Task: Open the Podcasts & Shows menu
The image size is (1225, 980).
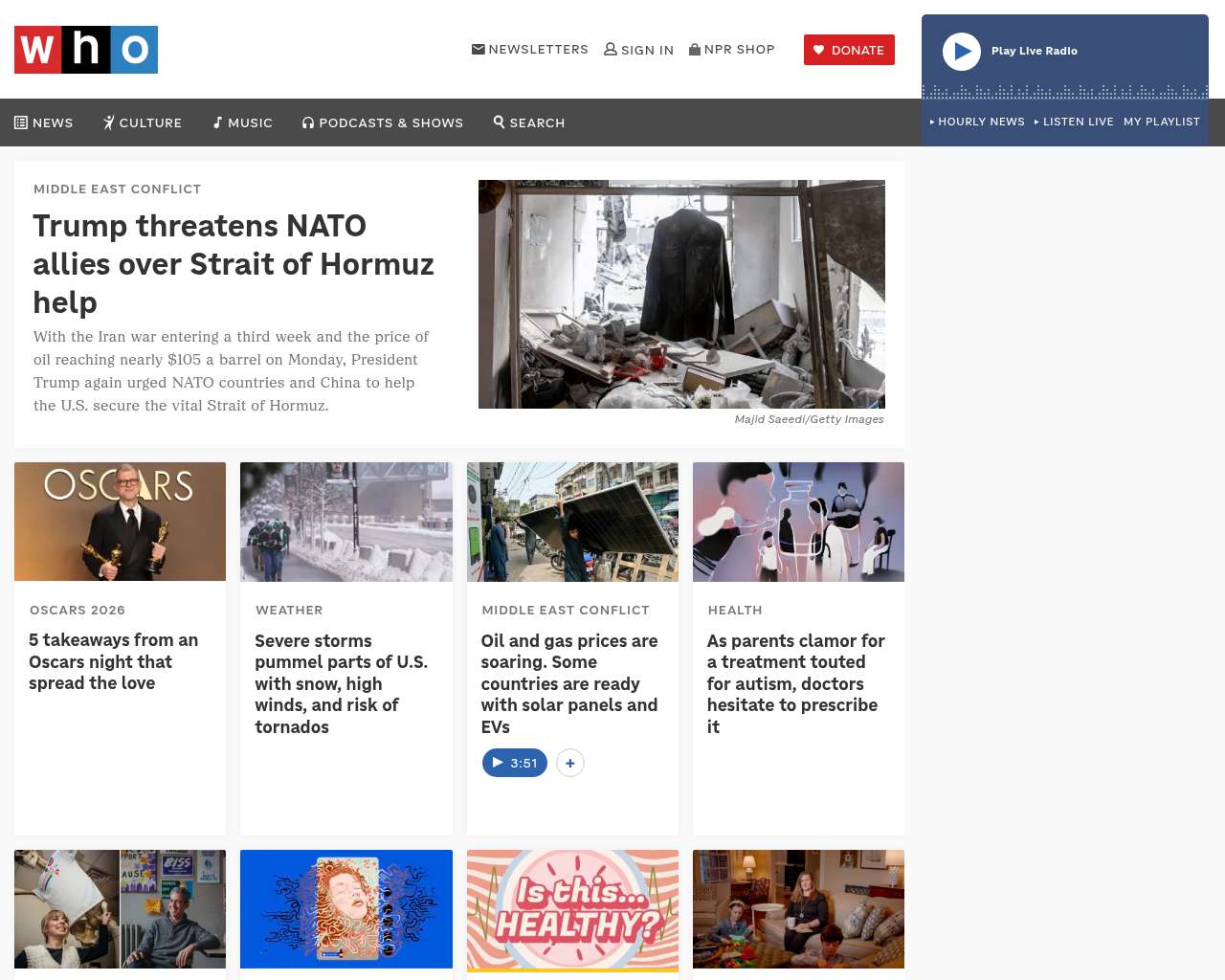Action: [383, 122]
